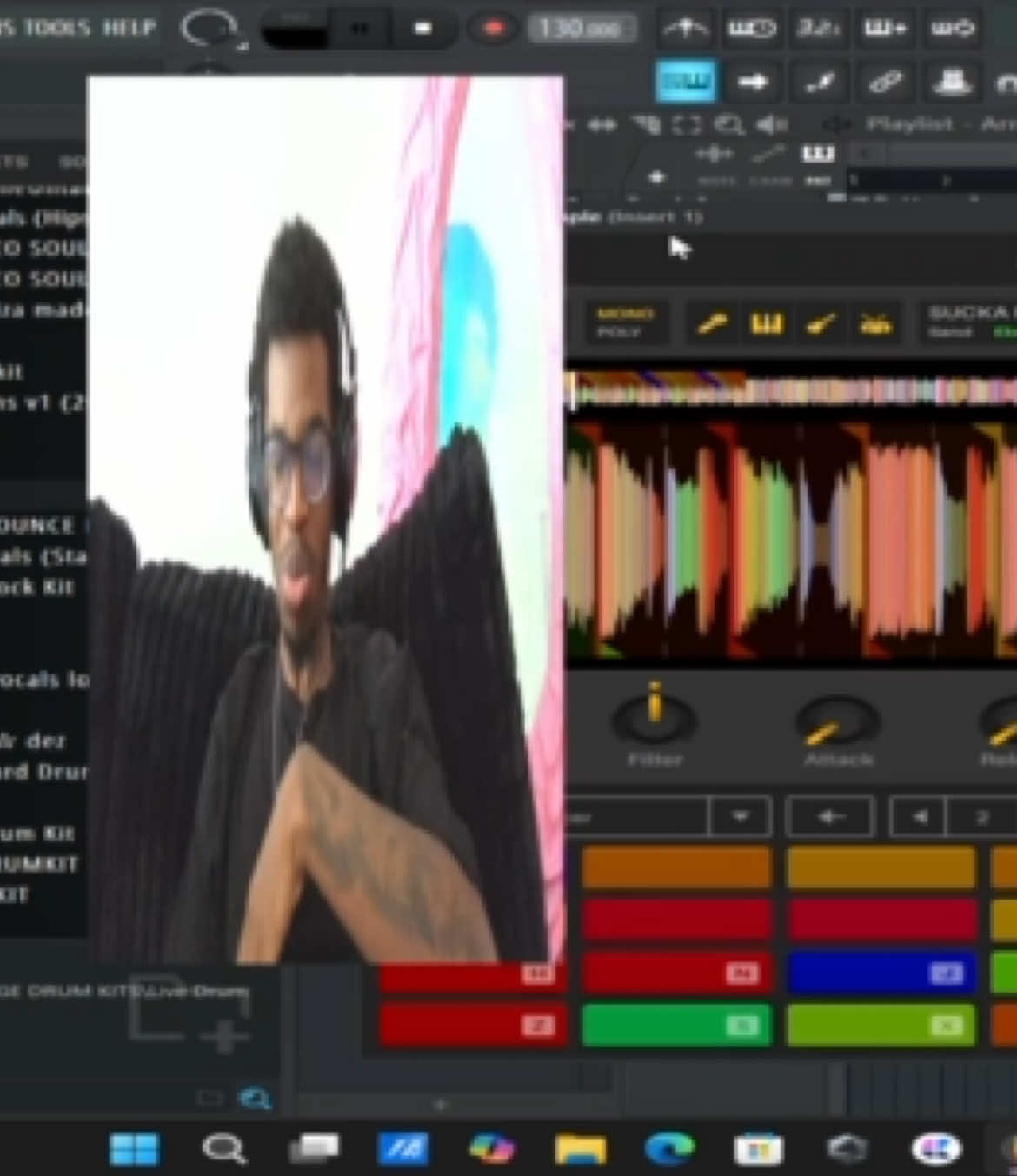The image size is (1017, 1176).
Task: Open the TOOLS menu
Action: [x=57, y=27]
